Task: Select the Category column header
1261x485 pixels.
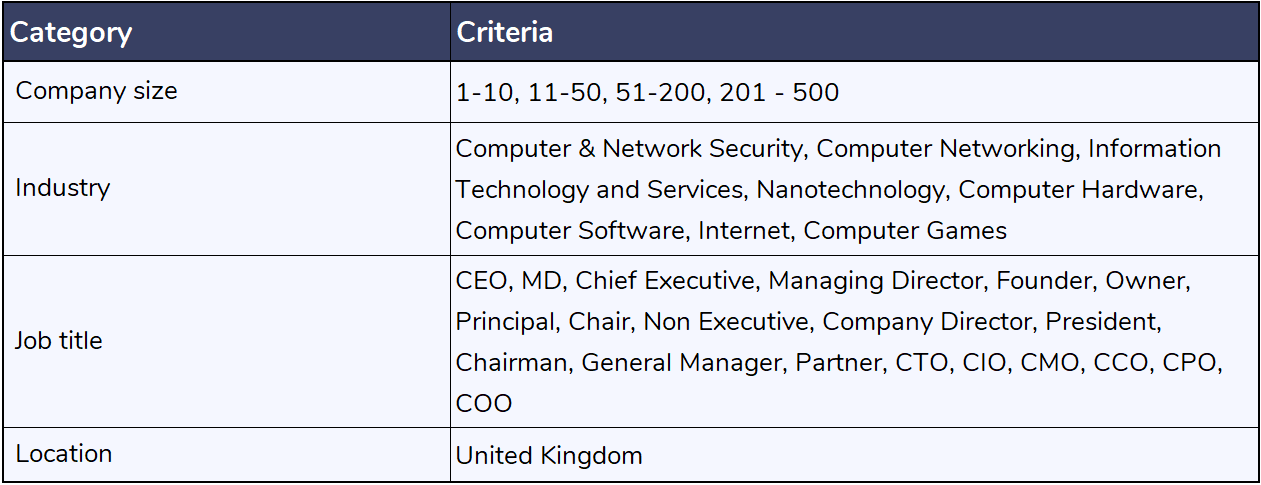Action: click(71, 32)
